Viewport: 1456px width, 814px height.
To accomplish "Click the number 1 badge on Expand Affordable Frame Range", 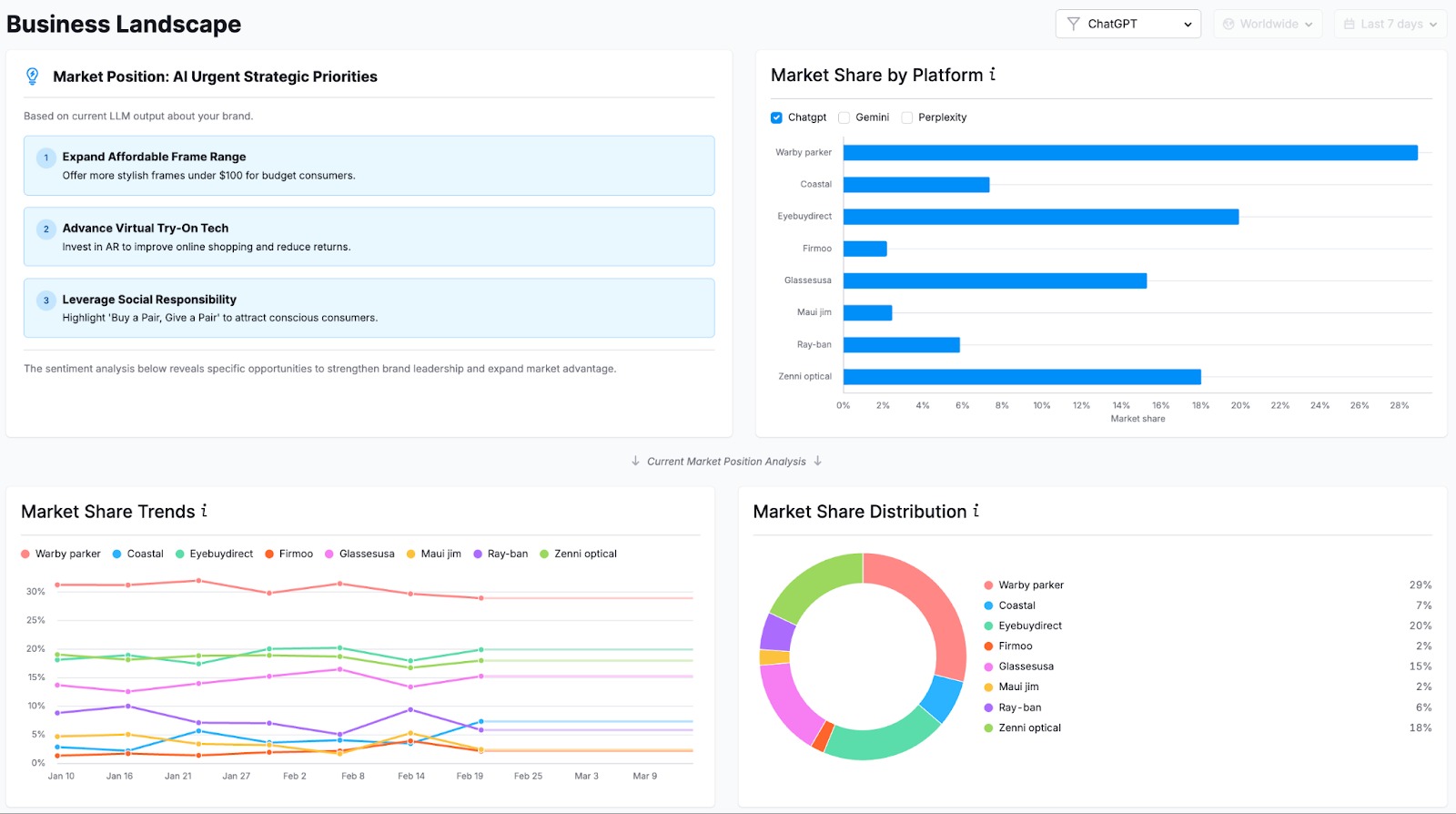I will point(46,158).
